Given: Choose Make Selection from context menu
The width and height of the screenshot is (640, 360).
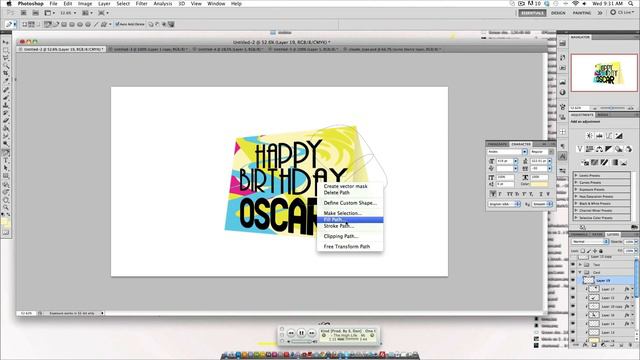Looking at the screenshot, I should coord(342,213).
